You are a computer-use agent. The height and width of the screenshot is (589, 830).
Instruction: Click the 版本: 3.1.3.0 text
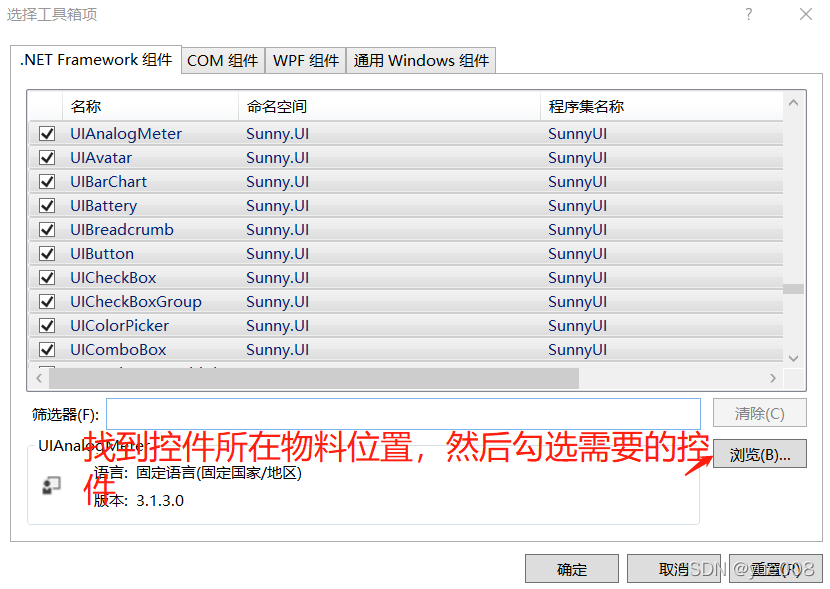pyautogui.click(x=139, y=501)
